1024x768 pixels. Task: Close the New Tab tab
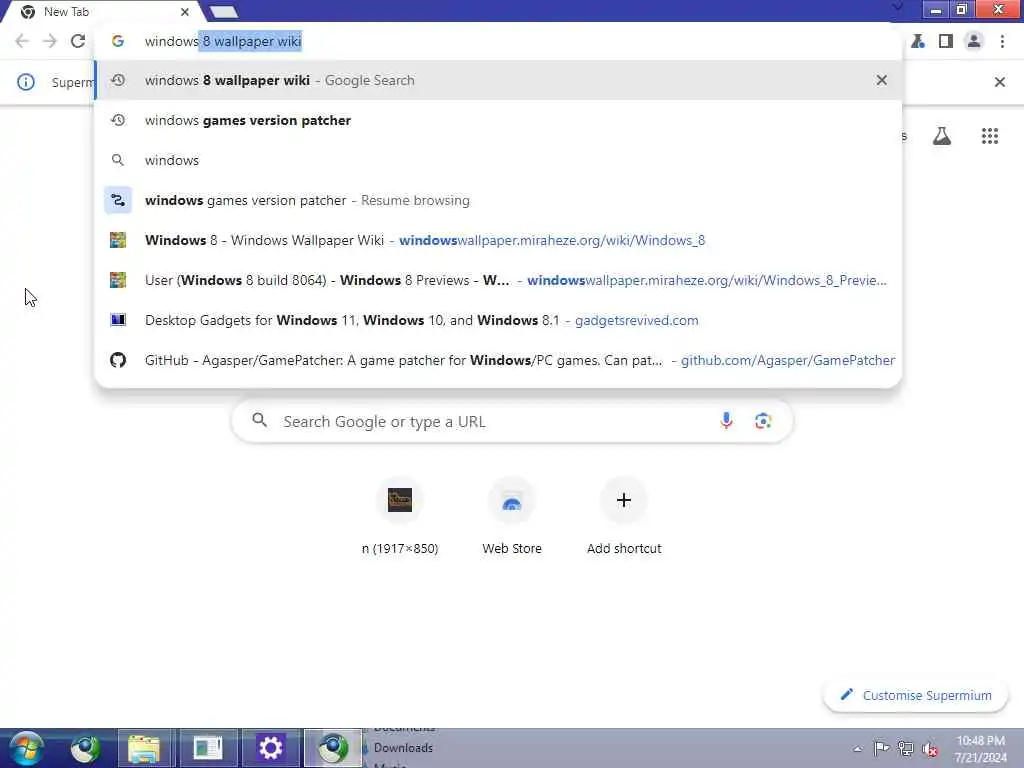point(185,12)
